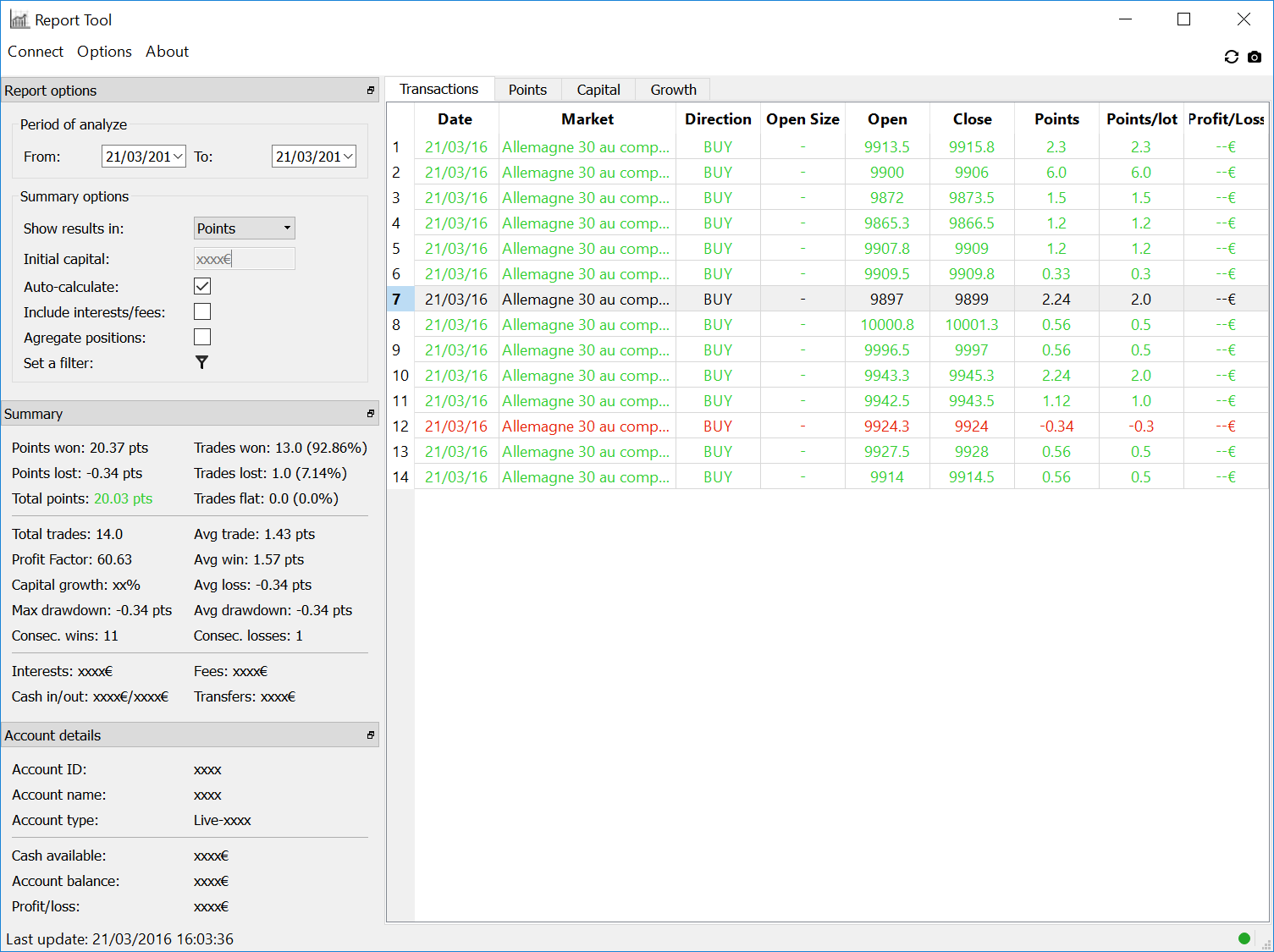Open the From date dropdown

pyautogui.click(x=178, y=157)
